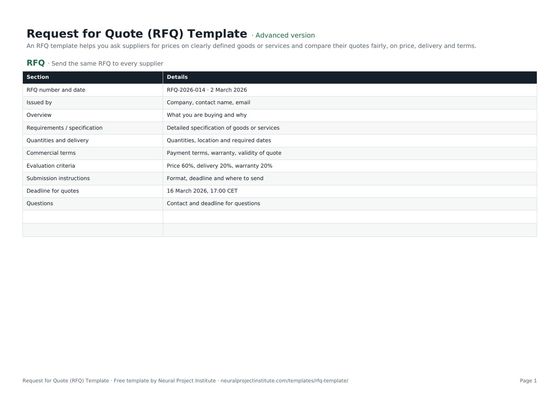Click the 'Page 1' footer label
Screen dimensions: 560x396
point(528,381)
